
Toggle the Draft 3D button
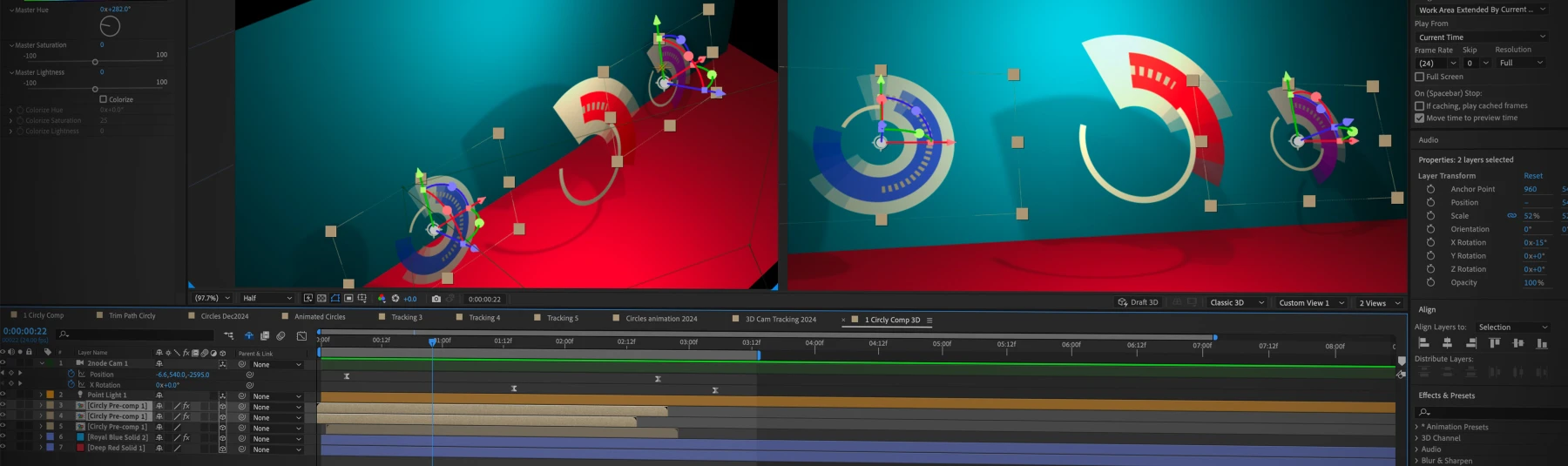1138,302
